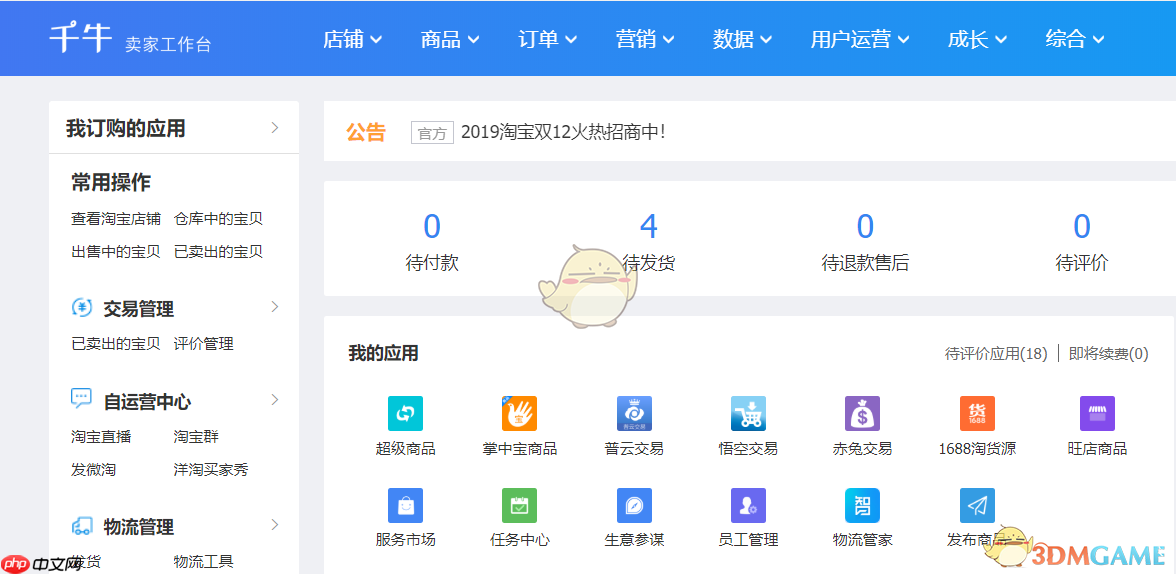Open 已卖出的宝贝 under 常用操作
The image size is (1176, 574).
(x=218, y=251)
